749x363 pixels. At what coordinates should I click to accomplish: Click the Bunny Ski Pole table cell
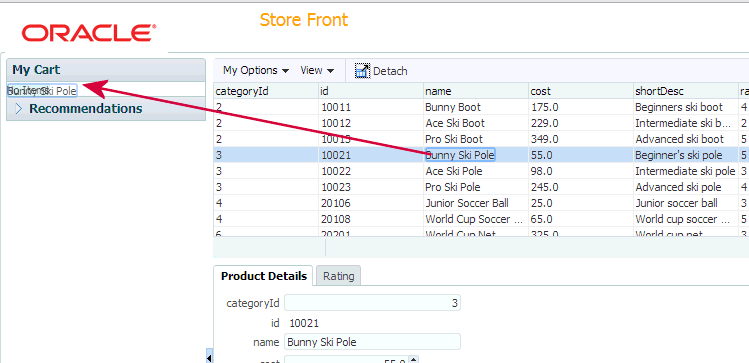[460, 155]
